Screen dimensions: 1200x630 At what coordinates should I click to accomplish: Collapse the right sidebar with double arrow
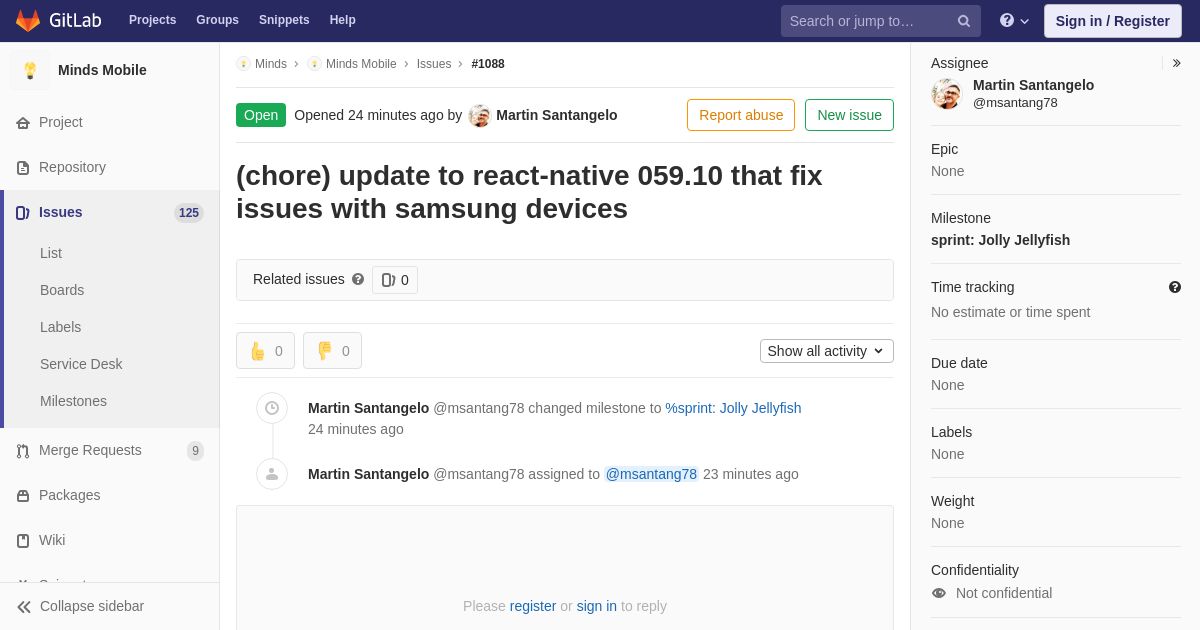click(1176, 63)
